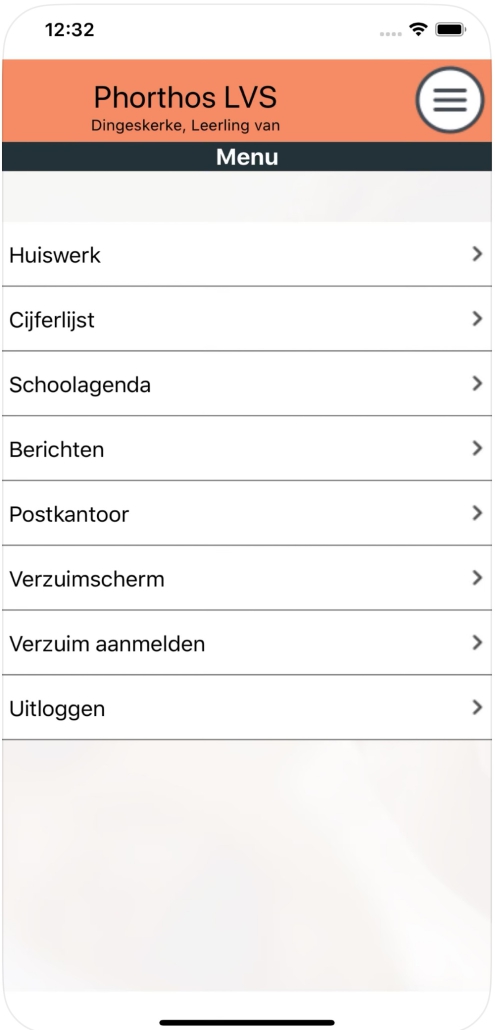Viewport: 495px width, 1030px height.
Task: Tap the cellular signal dots
Action: pos(391,34)
